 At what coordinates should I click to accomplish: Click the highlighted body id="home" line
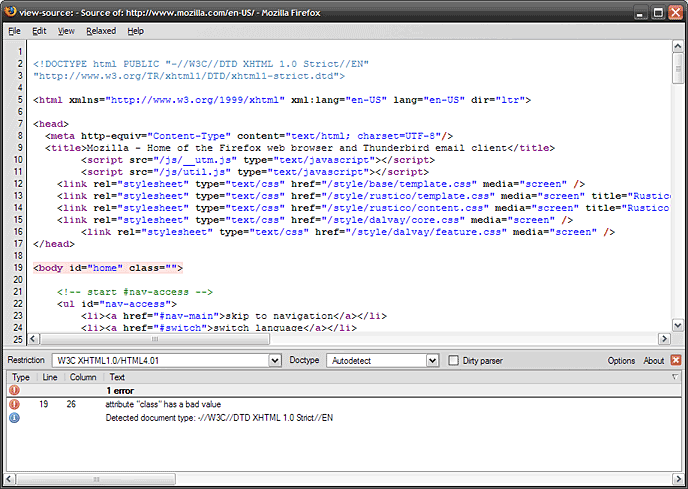(108, 268)
